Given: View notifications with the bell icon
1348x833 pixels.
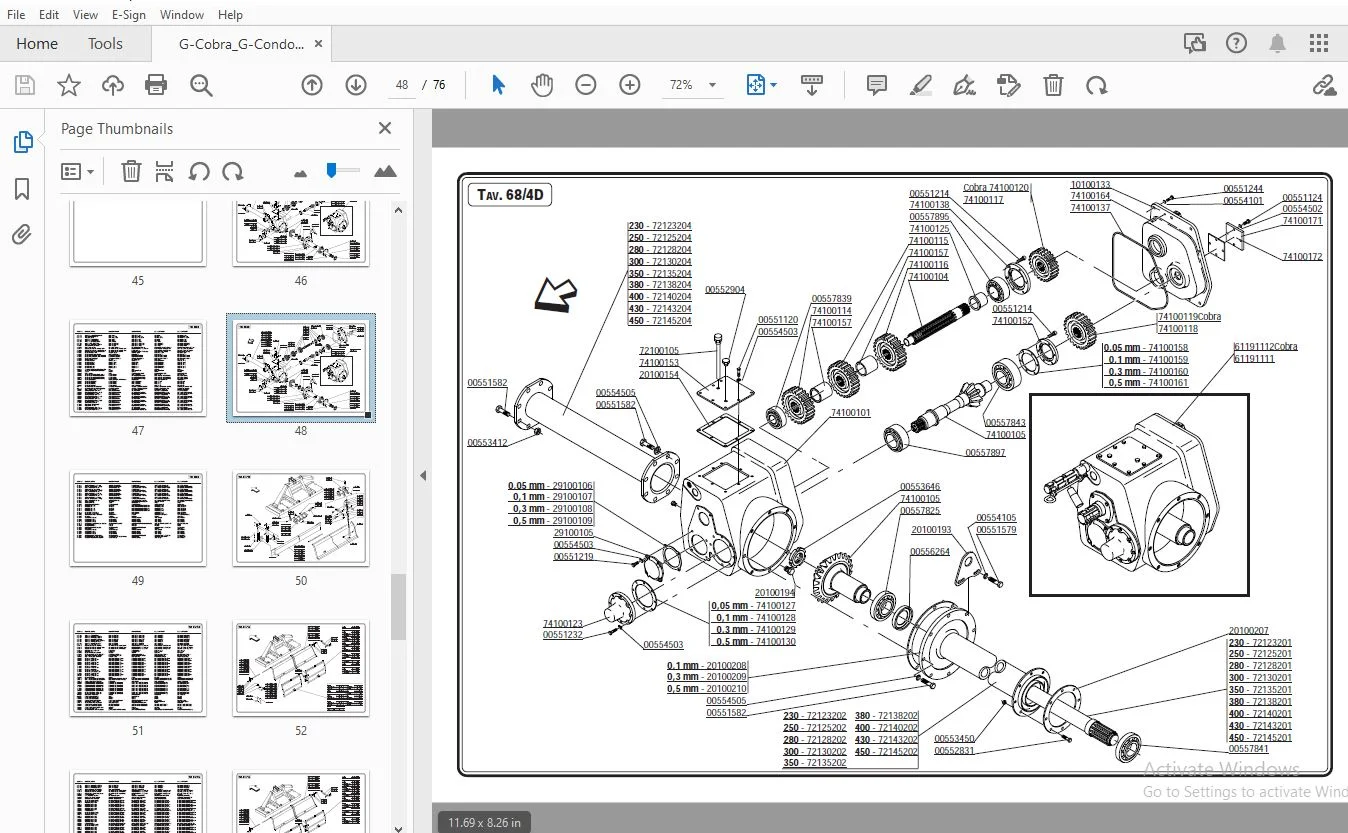Looking at the screenshot, I should pyautogui.click(x=1278, y=43).
